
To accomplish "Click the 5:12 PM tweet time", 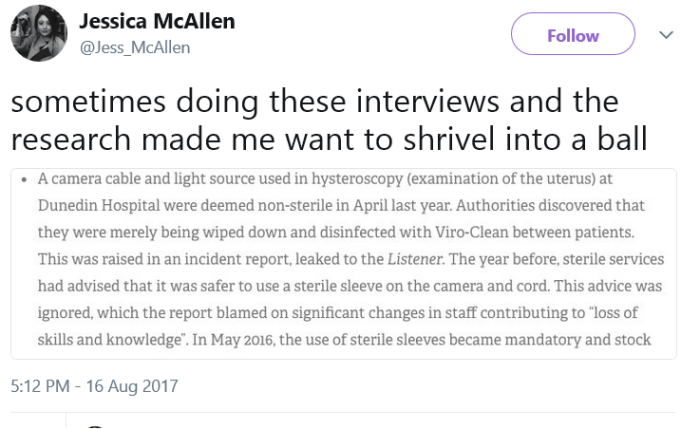I will click(39, 386).
